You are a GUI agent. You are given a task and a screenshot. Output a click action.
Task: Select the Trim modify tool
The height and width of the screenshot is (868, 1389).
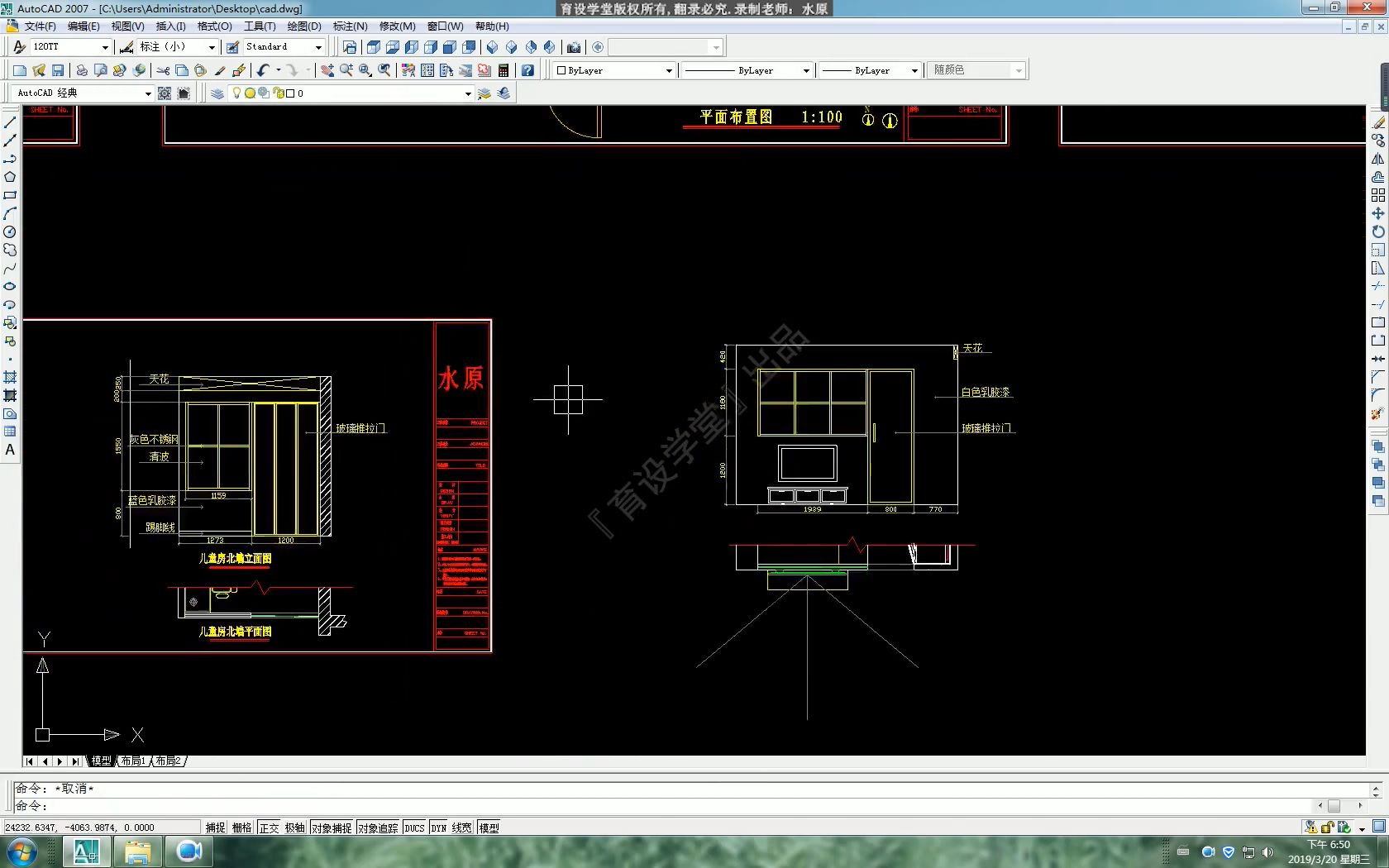[1377, 286]
